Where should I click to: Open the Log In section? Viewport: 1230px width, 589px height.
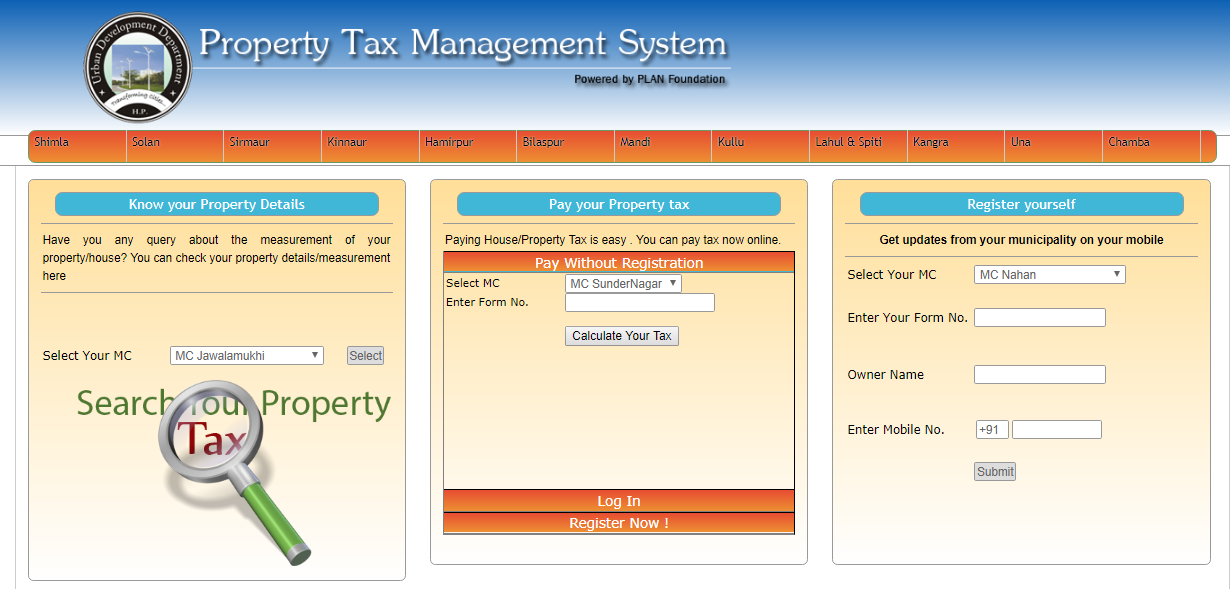pyautogui.click(x=618, y=501)
